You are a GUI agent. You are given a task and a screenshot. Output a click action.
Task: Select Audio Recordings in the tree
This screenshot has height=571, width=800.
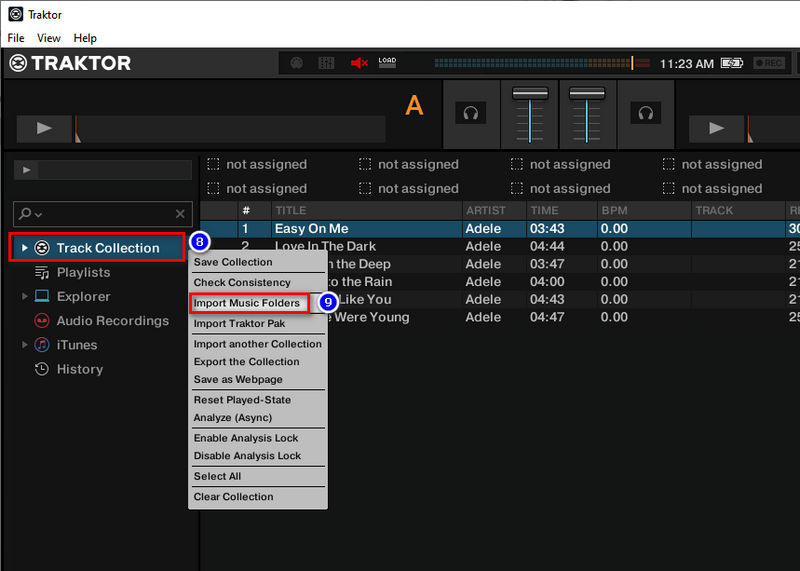point(113,320)
